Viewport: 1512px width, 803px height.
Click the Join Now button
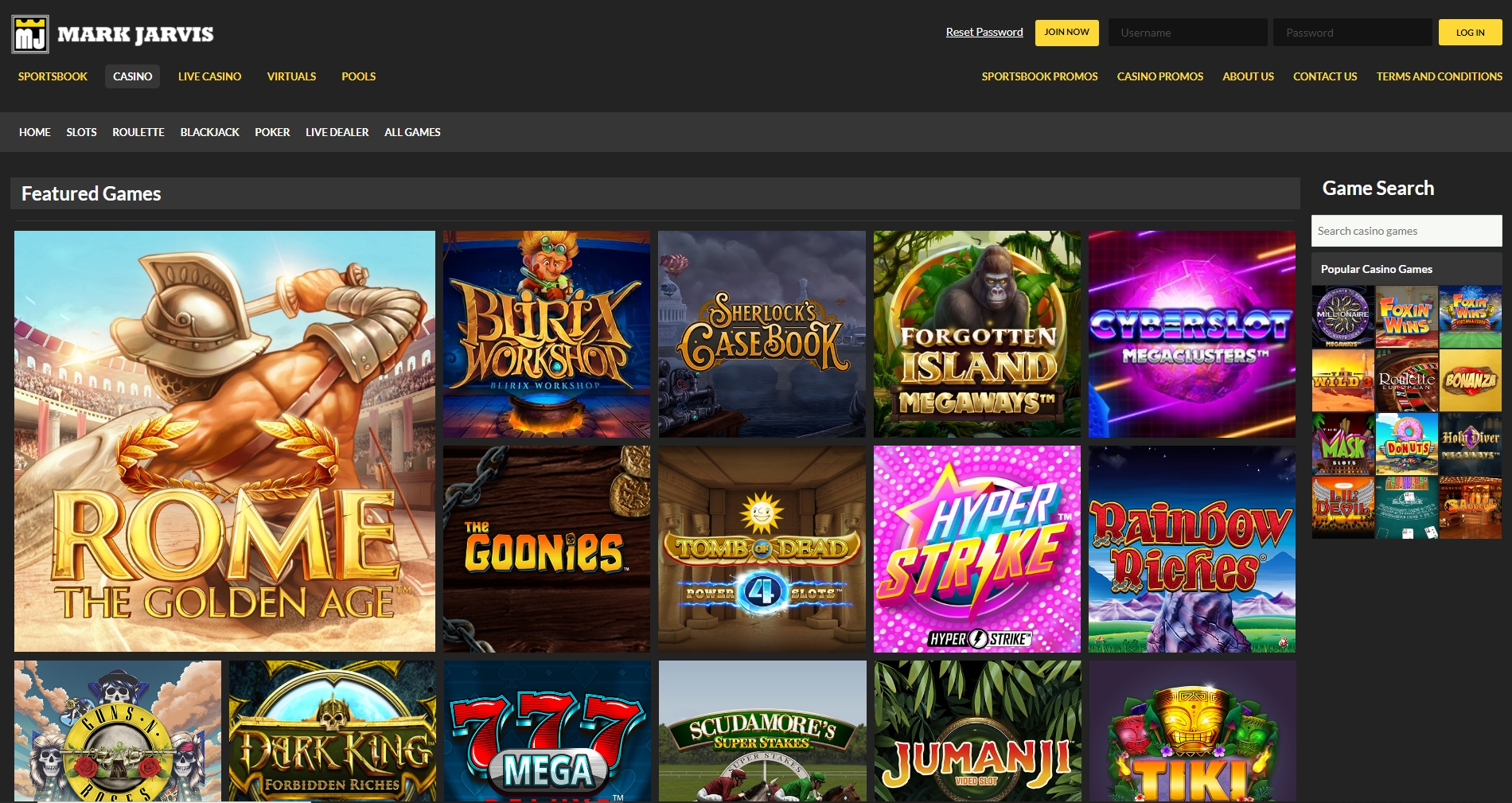coord(1066,33)
